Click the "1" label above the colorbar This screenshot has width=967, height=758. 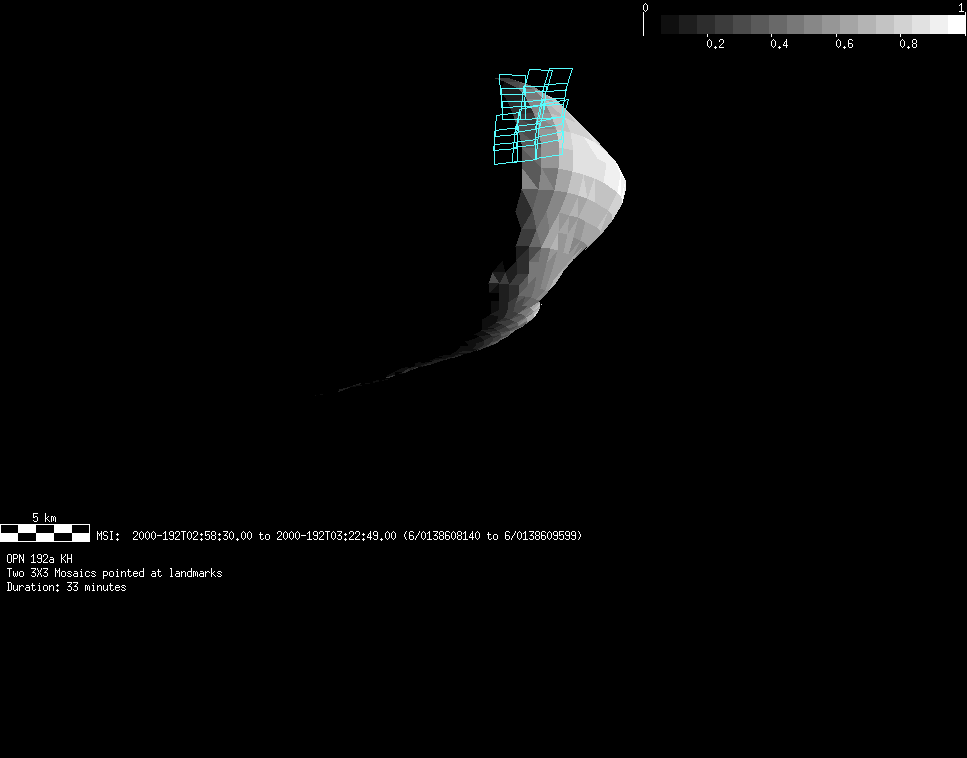click(x=961, y=7)
